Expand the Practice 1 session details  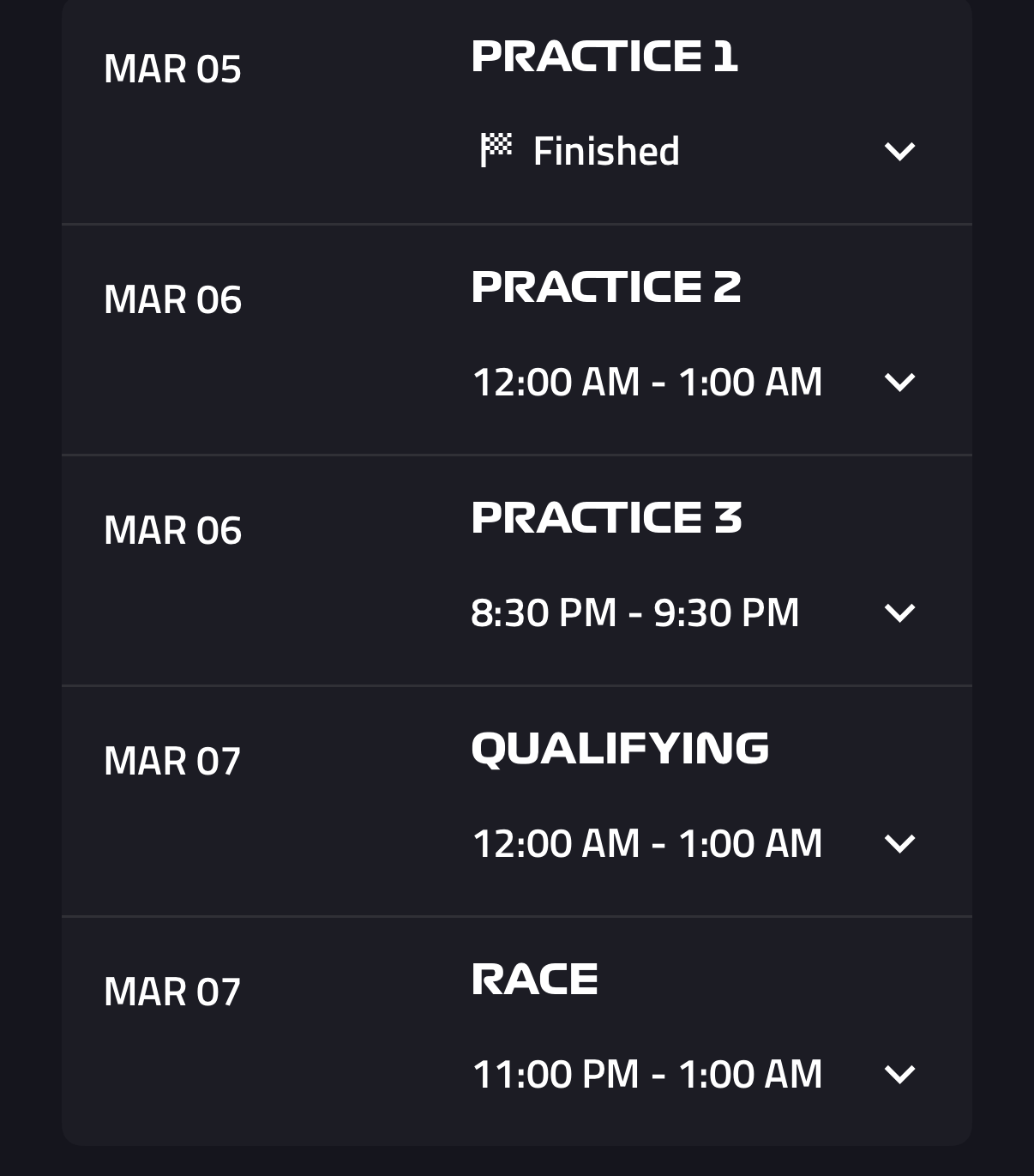pyautogui.click(x=899, y=152)
